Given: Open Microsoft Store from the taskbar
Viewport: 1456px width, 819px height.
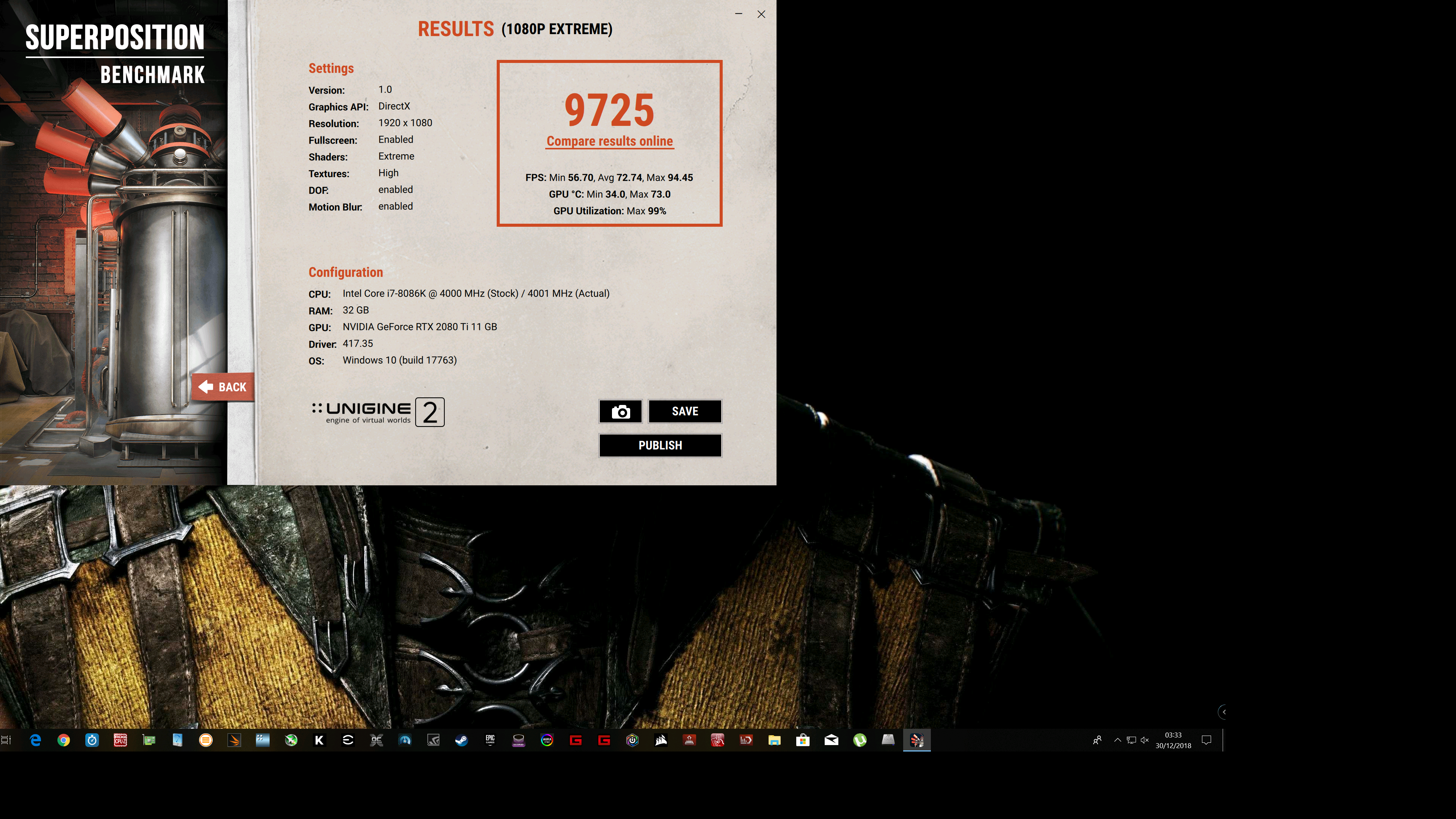Looking at the screenshot, I should point(803,741).
